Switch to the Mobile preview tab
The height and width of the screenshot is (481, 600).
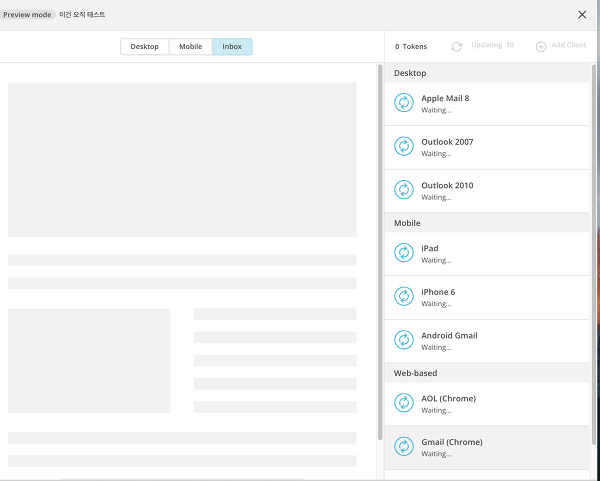coord(191,47)
